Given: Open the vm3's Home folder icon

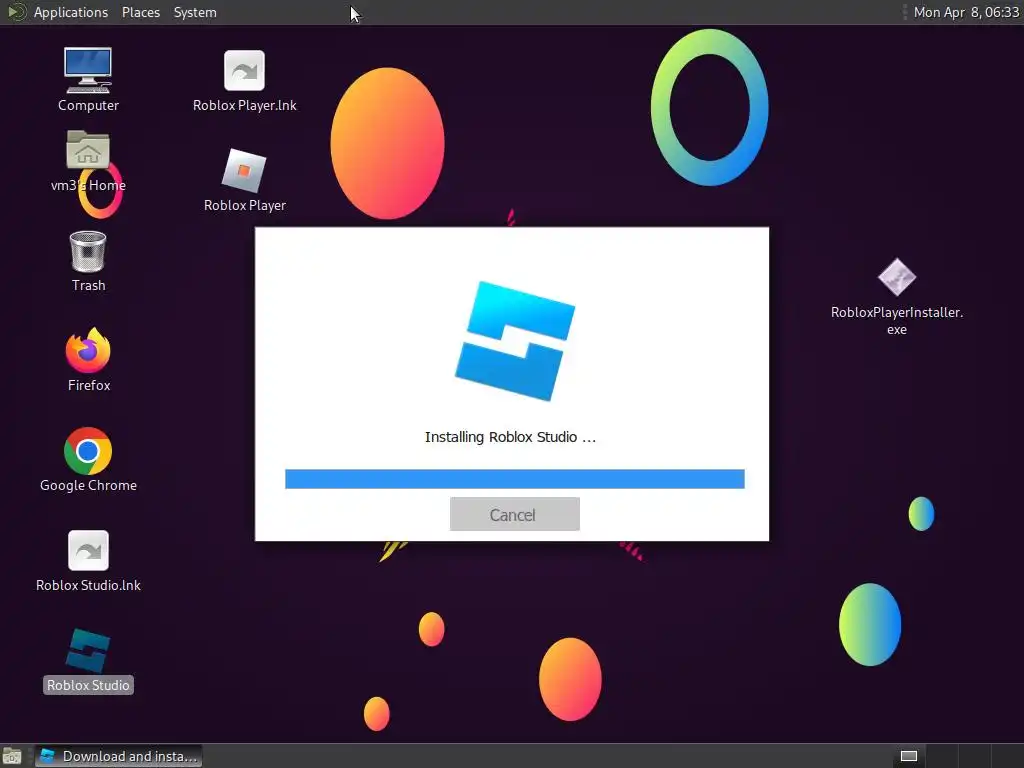Looking at the screenshot, I should pyautogui.click(x=88, y=150).
